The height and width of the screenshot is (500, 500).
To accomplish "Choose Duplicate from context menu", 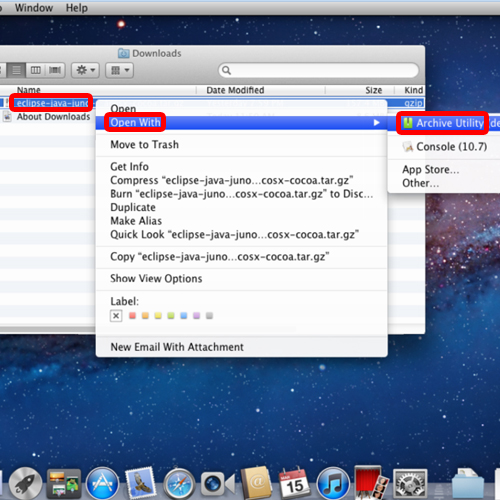I will point(133,207).
